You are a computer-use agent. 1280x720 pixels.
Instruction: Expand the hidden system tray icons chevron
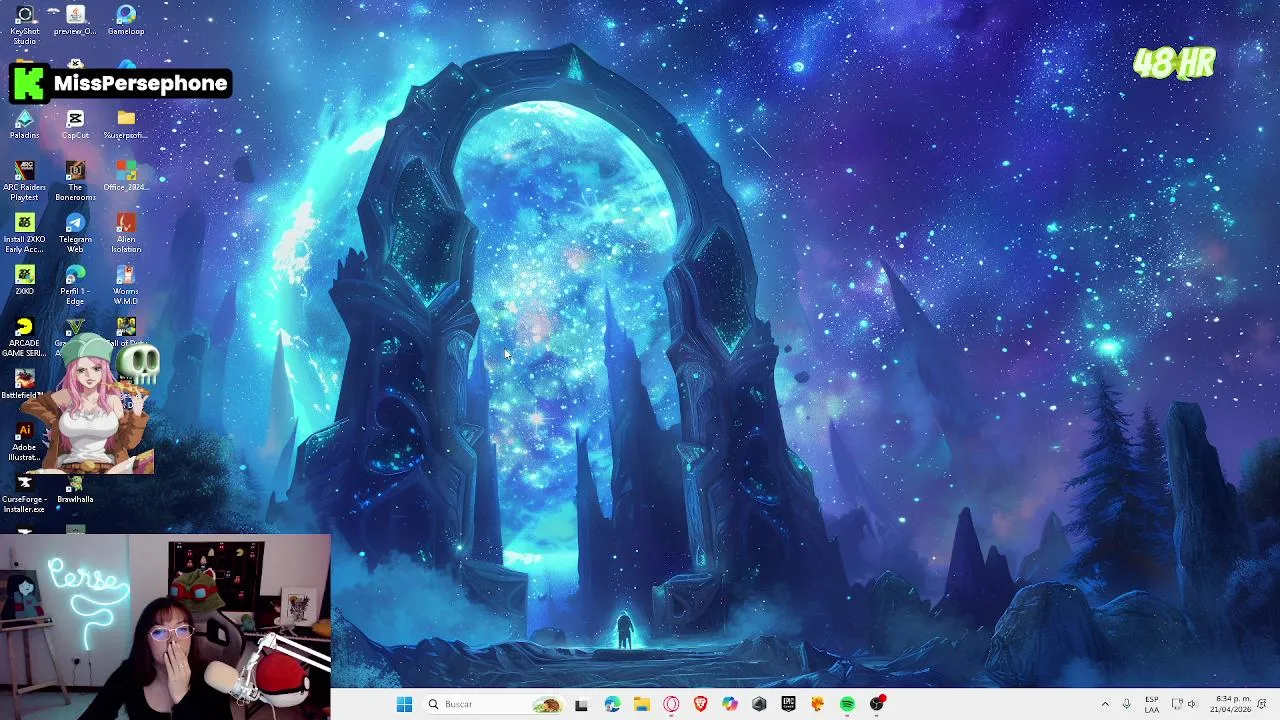pos(1105,704)
